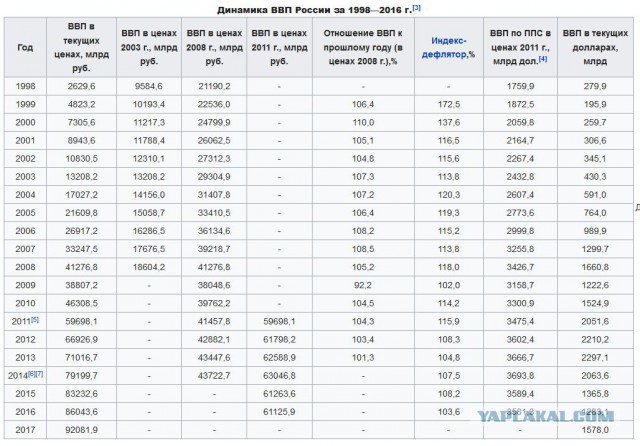The image size is (640, 446).
Task: Select the value 8943,6 cell
Action: coord(82,141)
